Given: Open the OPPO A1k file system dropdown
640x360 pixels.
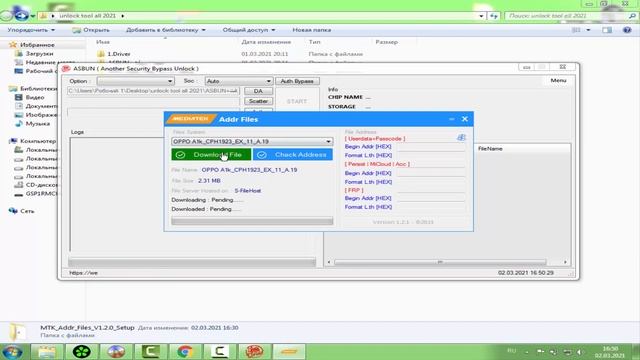Looking at the screenshot, I should pyautogui.click(x=252, y=141).
